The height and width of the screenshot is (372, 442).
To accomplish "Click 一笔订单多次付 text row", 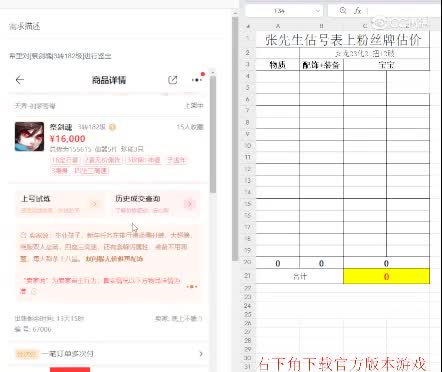I will click(x=67, y=354).
